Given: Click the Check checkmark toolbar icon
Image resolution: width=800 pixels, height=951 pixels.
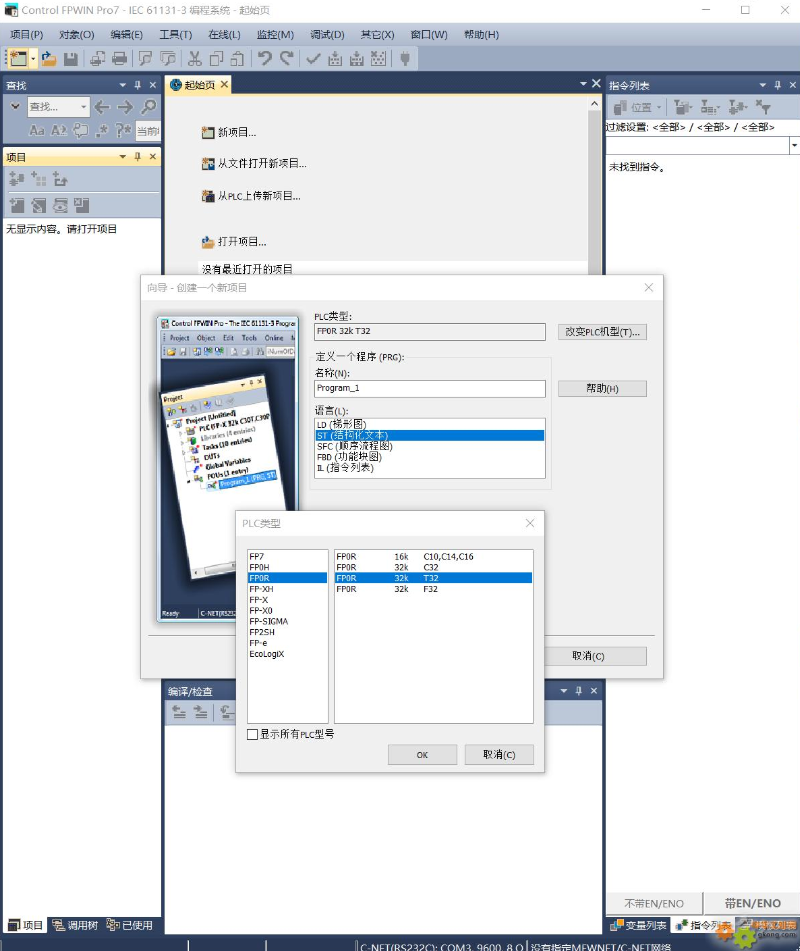Looking at the screenshot, I should 313,59.
